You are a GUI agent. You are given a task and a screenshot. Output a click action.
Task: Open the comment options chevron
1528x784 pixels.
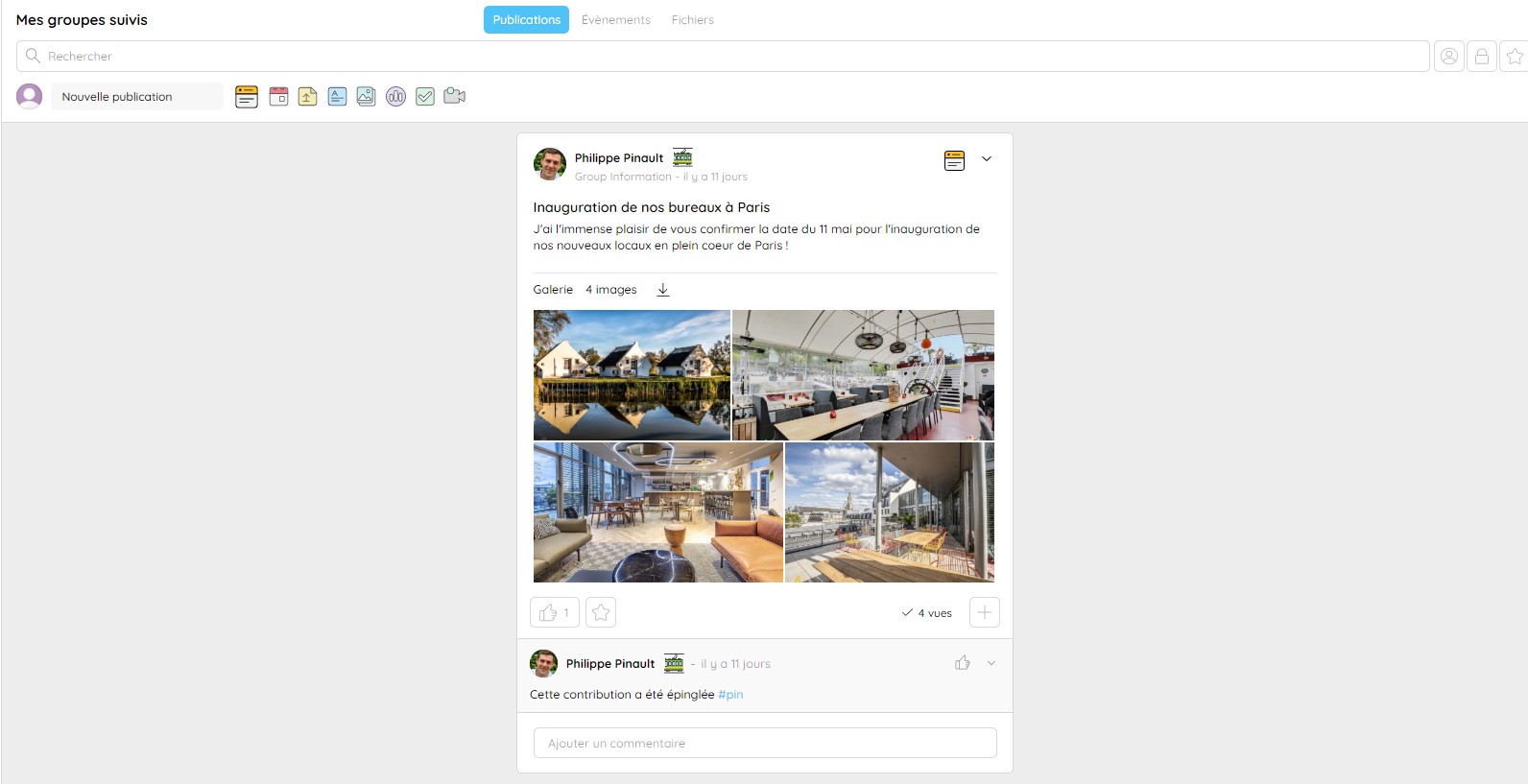pyautogui.click(x=991, y=663)
